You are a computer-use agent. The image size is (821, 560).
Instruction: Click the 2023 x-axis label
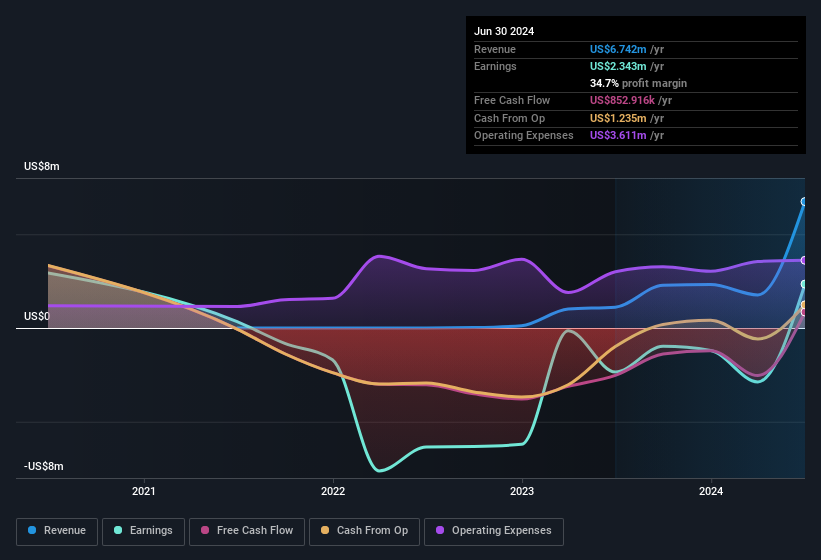pyautogui.click(x=522, y=491)
